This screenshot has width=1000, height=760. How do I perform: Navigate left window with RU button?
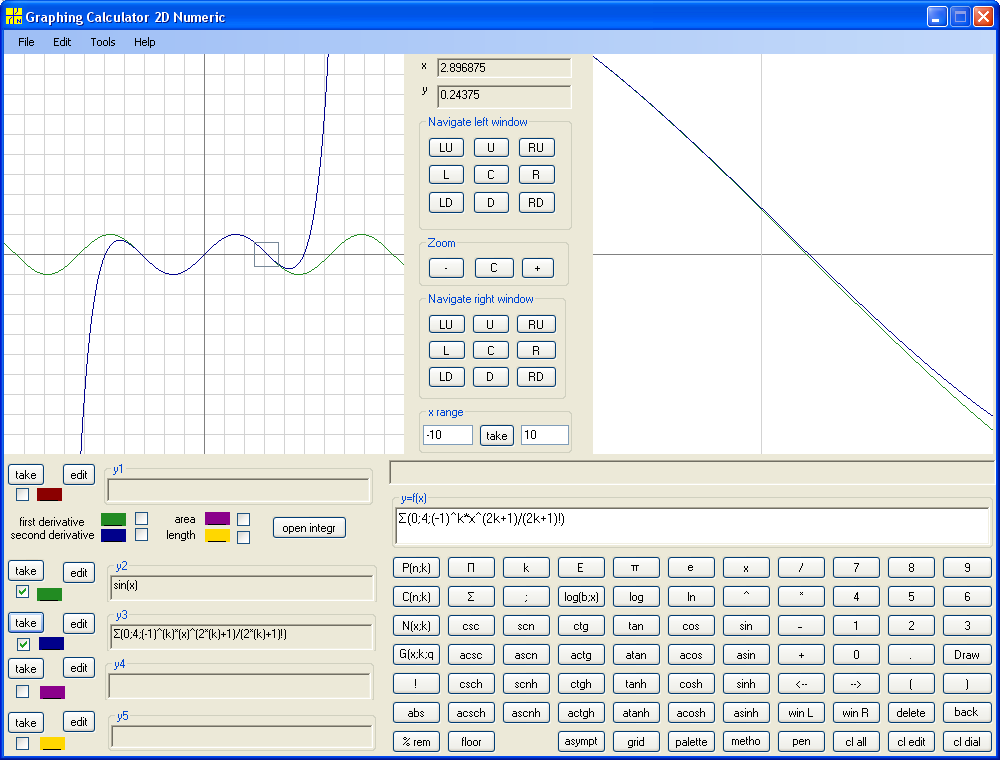[x=536, y=147]
